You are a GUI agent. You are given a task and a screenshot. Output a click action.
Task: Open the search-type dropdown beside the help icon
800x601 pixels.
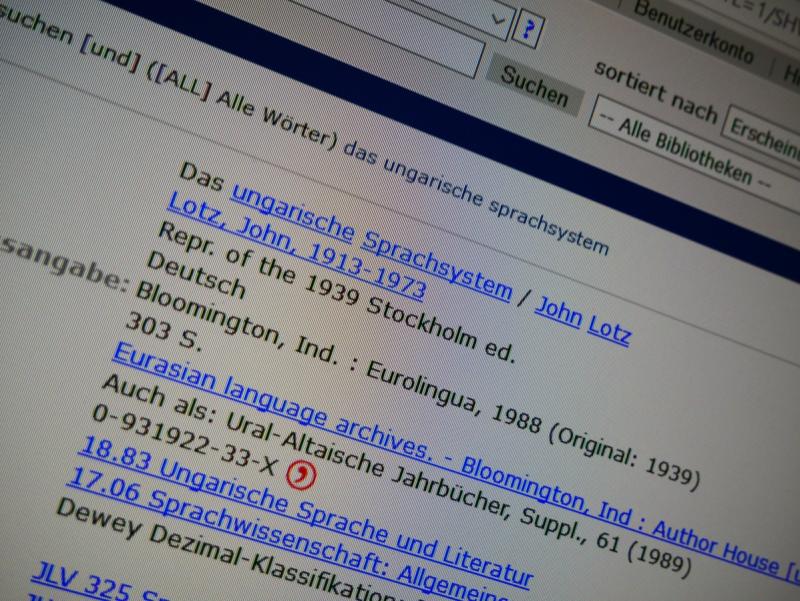click(x=497, y=19)
